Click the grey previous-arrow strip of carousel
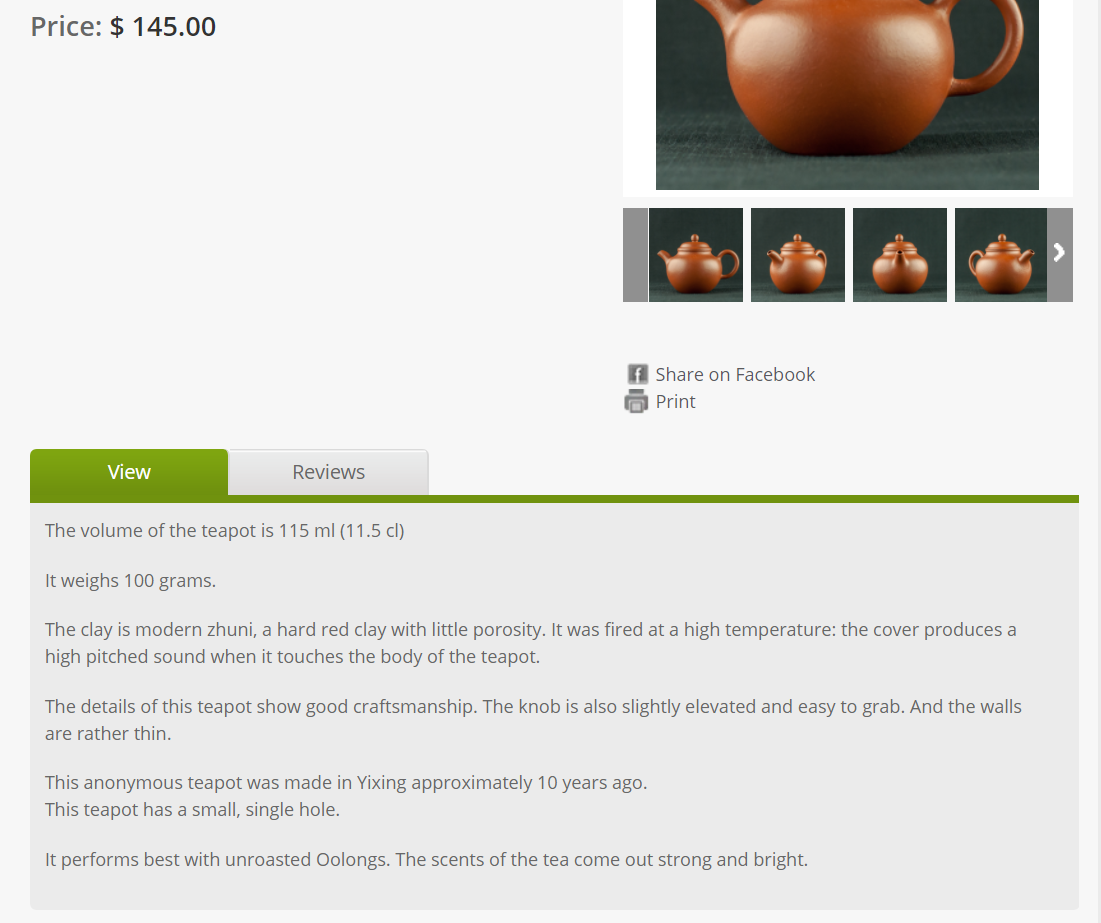The height and width of the screenshot is (923, 1101). [635, 254]
